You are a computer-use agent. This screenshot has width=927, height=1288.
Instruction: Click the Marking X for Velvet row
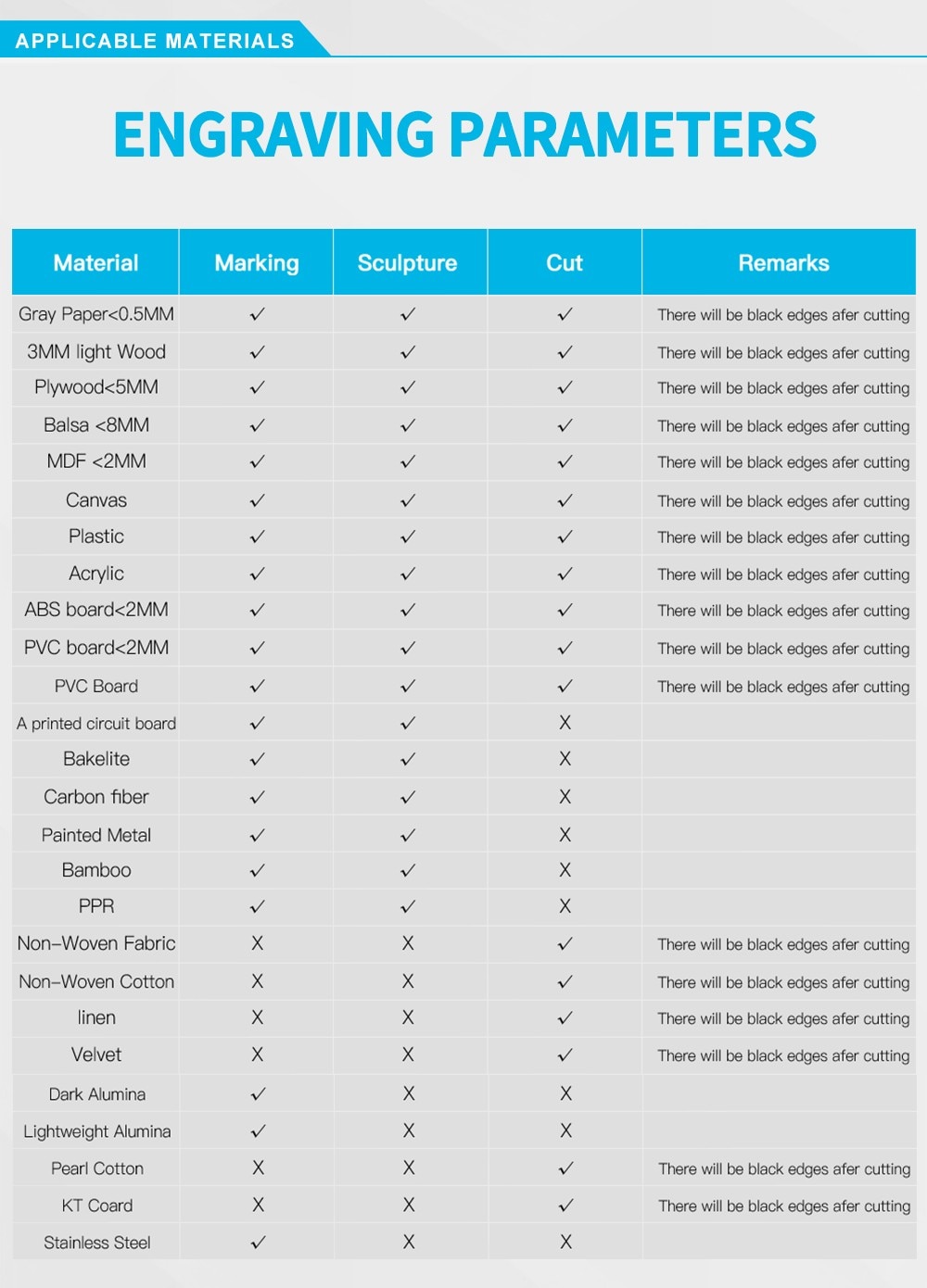(258, 1054)
